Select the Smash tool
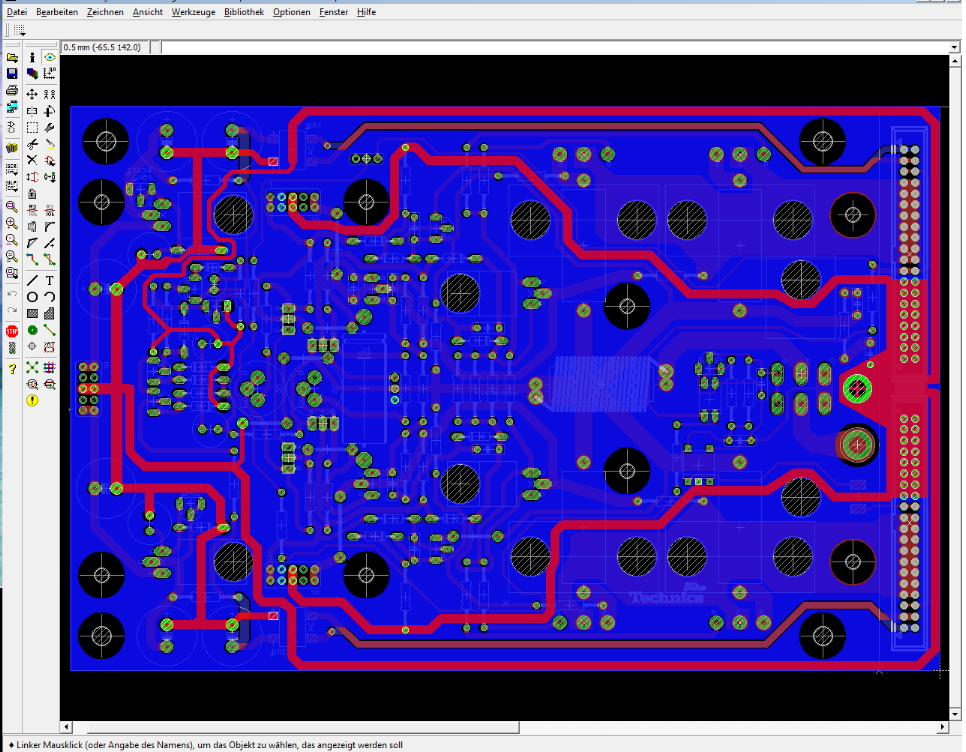Viewport: 966px width, 752px height. click(x=32, y=227)
